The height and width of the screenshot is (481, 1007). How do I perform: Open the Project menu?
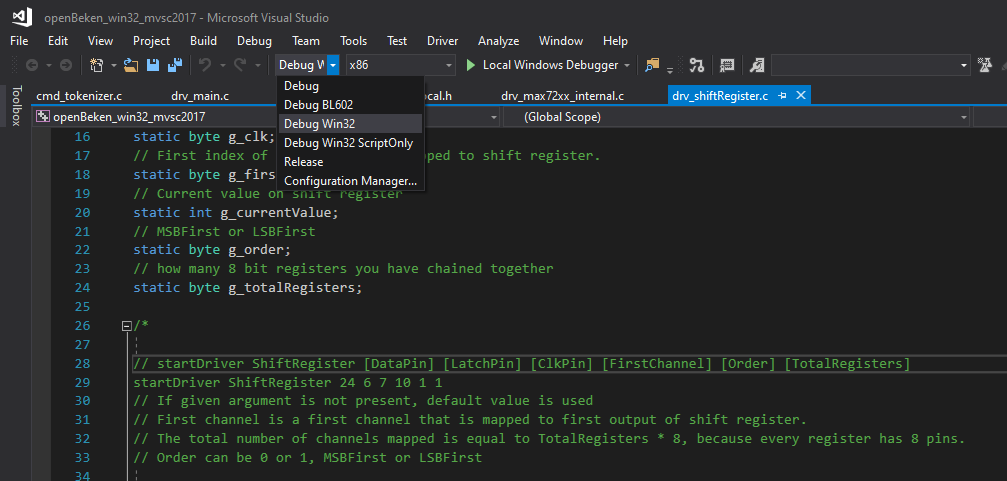click(x=152, y=40)
